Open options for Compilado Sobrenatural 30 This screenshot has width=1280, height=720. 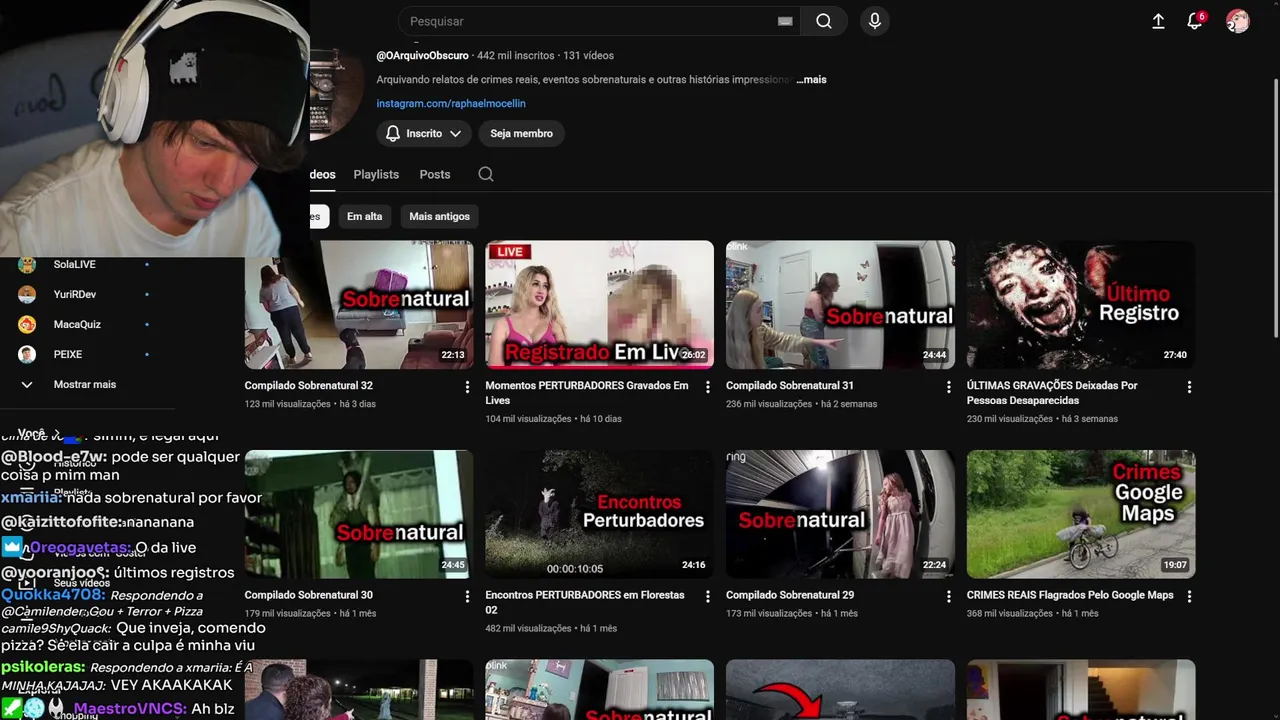coord(467,596)
